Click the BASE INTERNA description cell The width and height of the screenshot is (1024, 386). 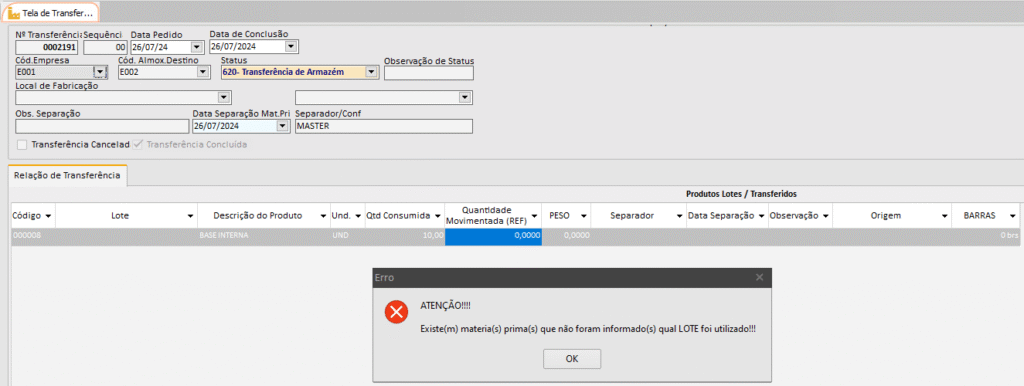[264, 237]
